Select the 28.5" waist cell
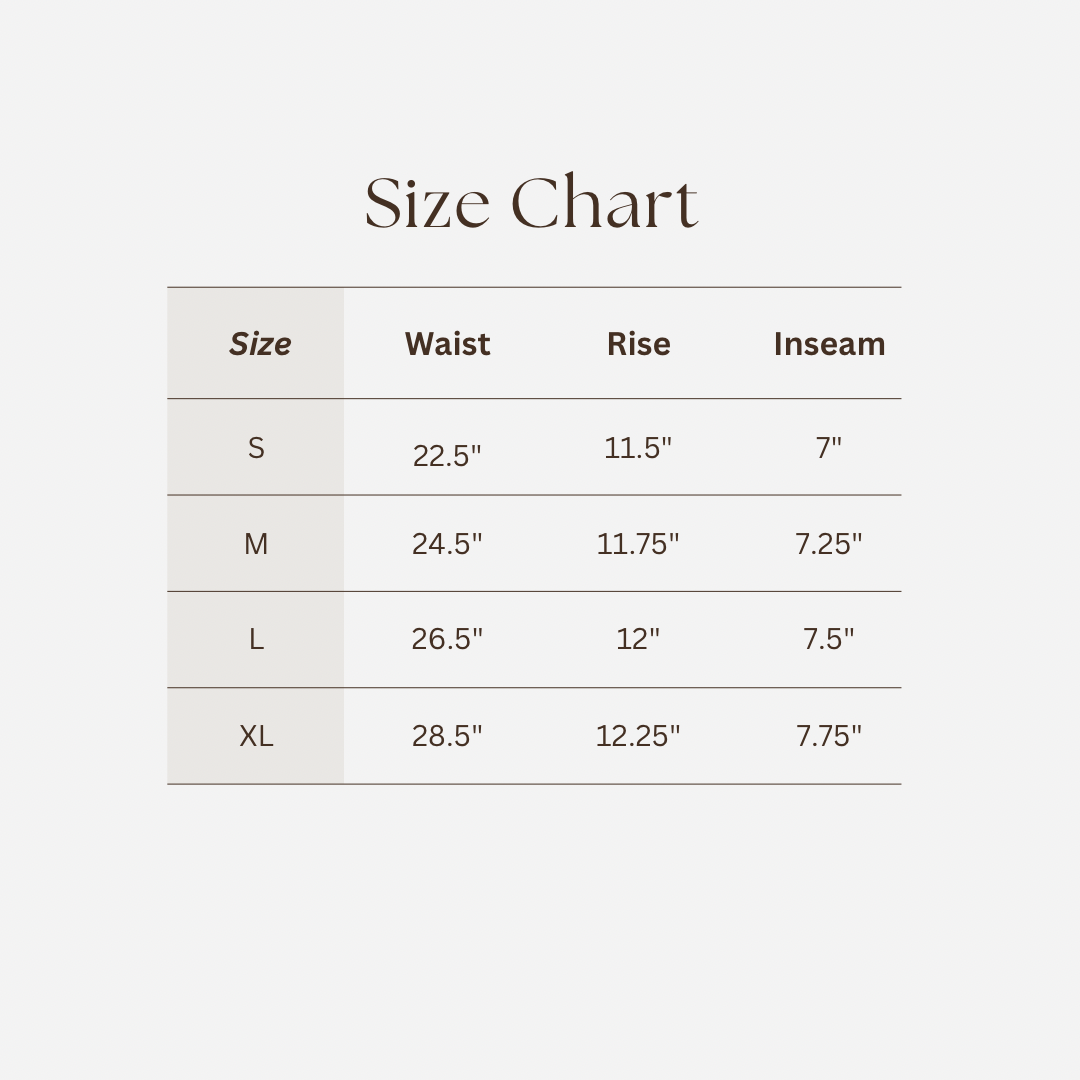 click(x=447, y=736)
